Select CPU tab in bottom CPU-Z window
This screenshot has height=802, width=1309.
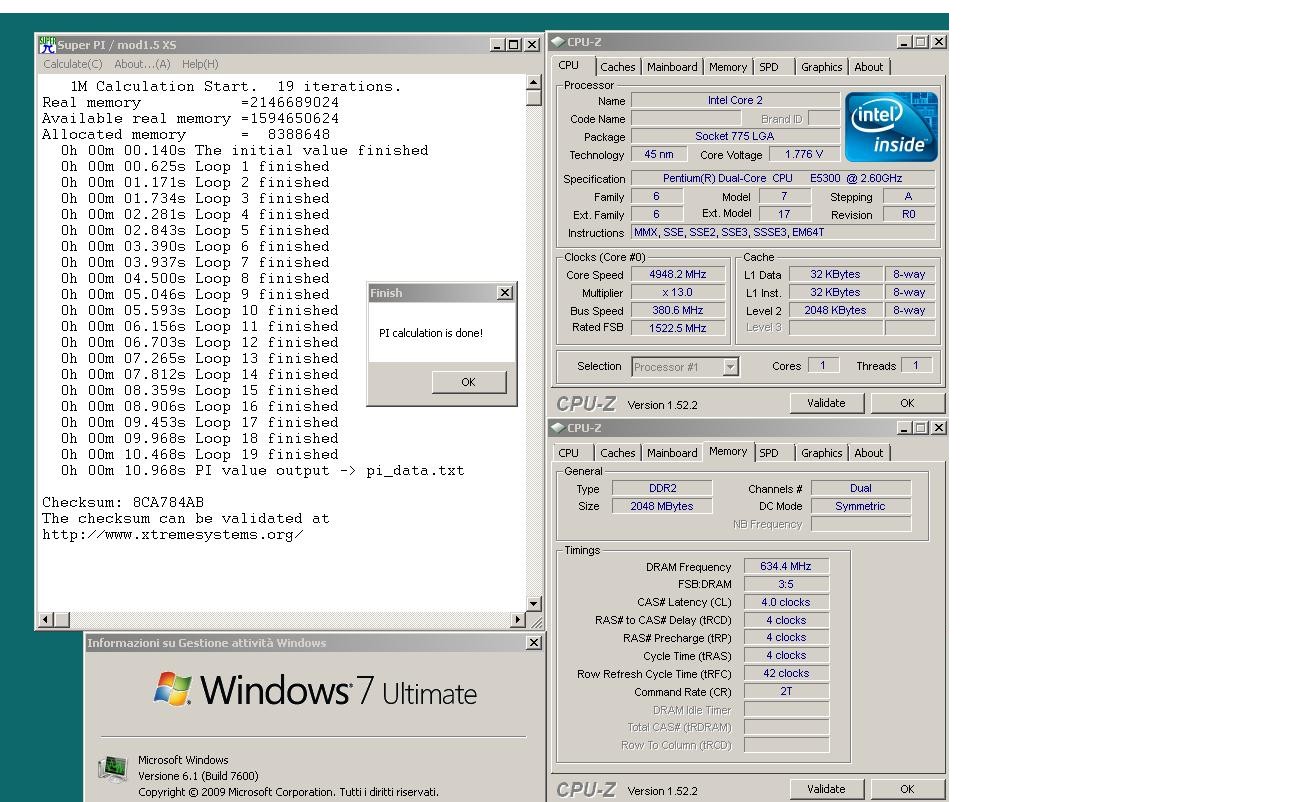tap(569, 453)
